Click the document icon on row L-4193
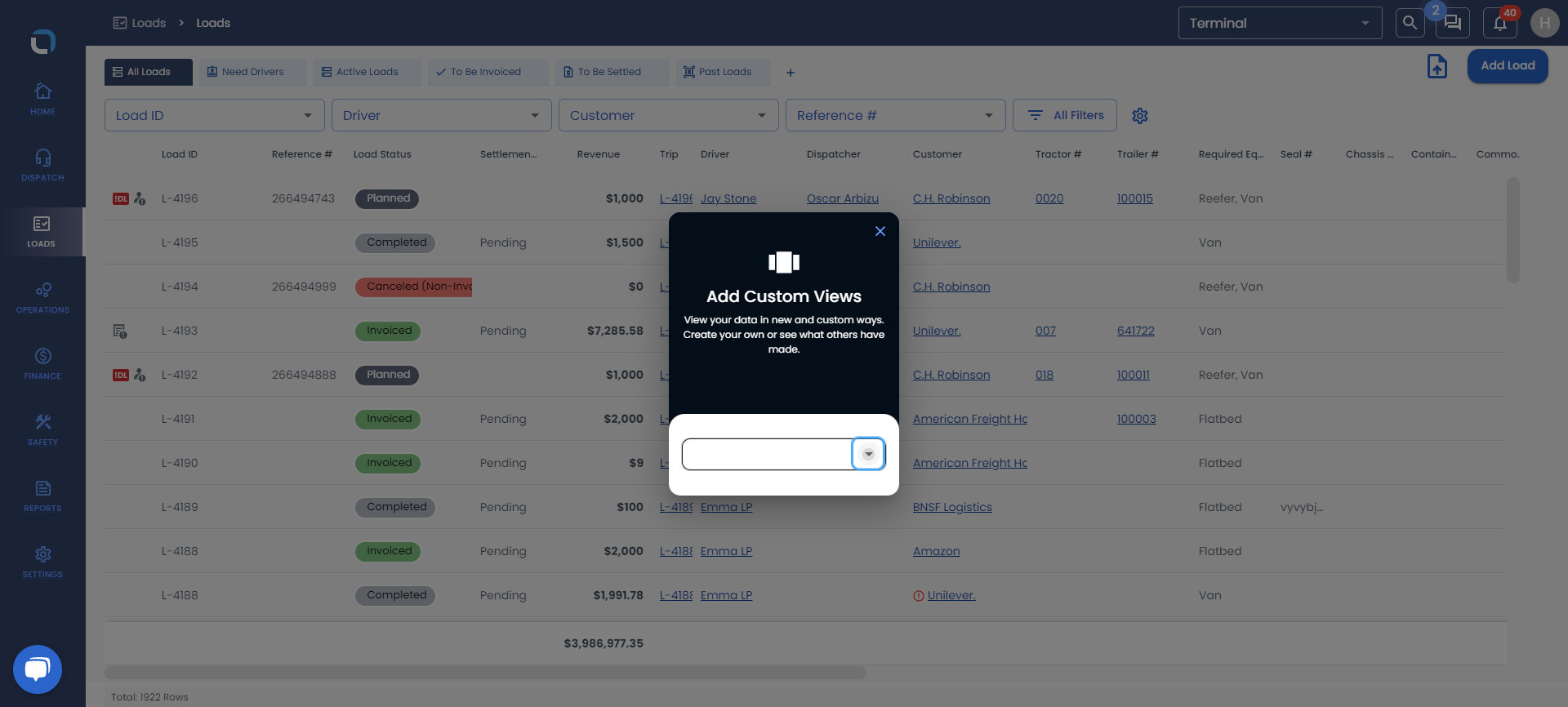1568x707 pixels. pos(119,331)
